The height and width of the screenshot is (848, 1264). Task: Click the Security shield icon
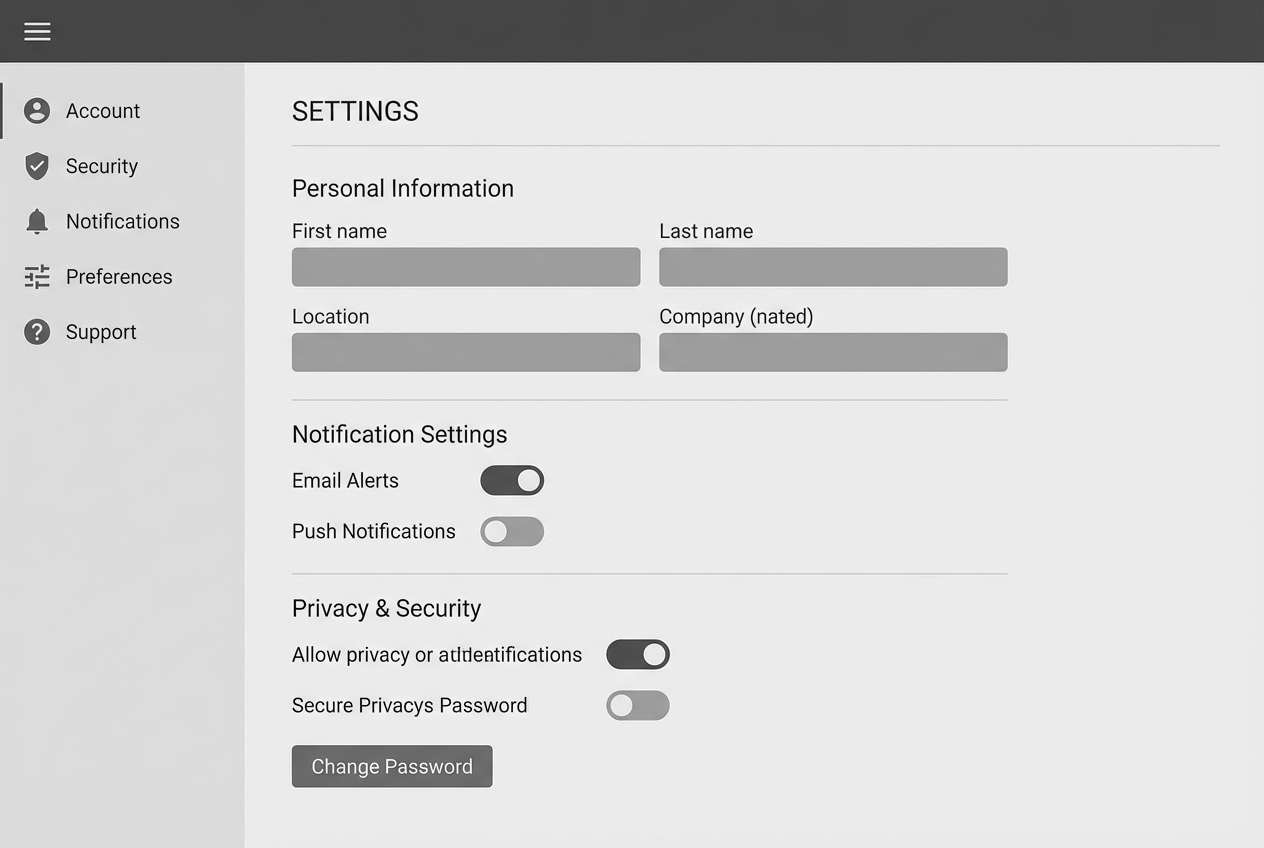point(37,166)
